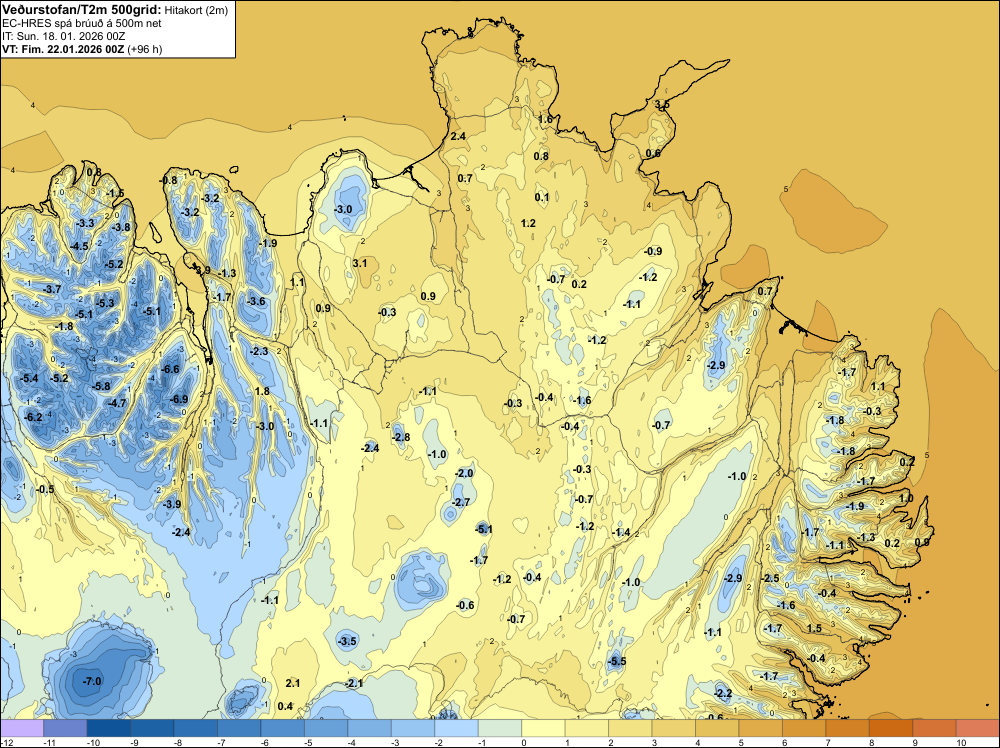The image size is (1000, 748).
Task: Select the -2.5 temperature label
Action: [770, 578]
